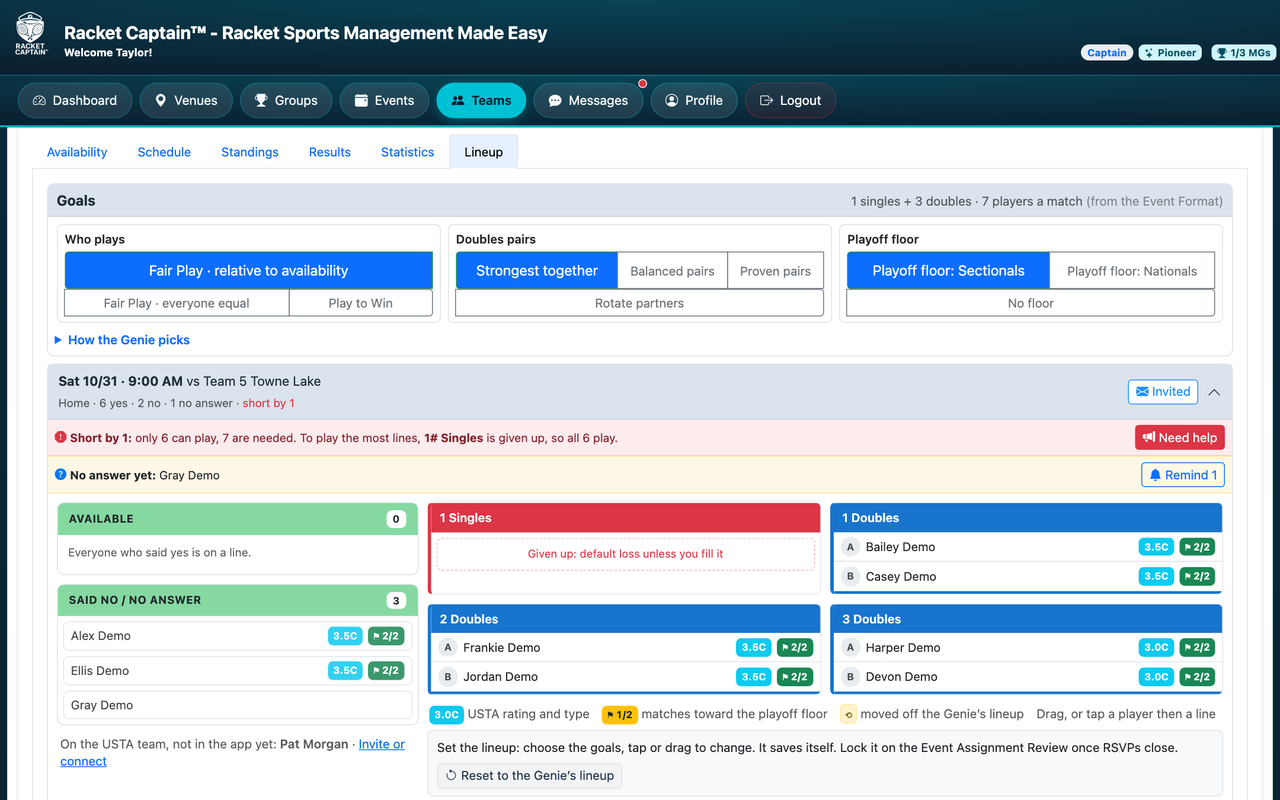Select Balanced pairs option
This screenshot has height=800, width=1280.
[673, 270]
